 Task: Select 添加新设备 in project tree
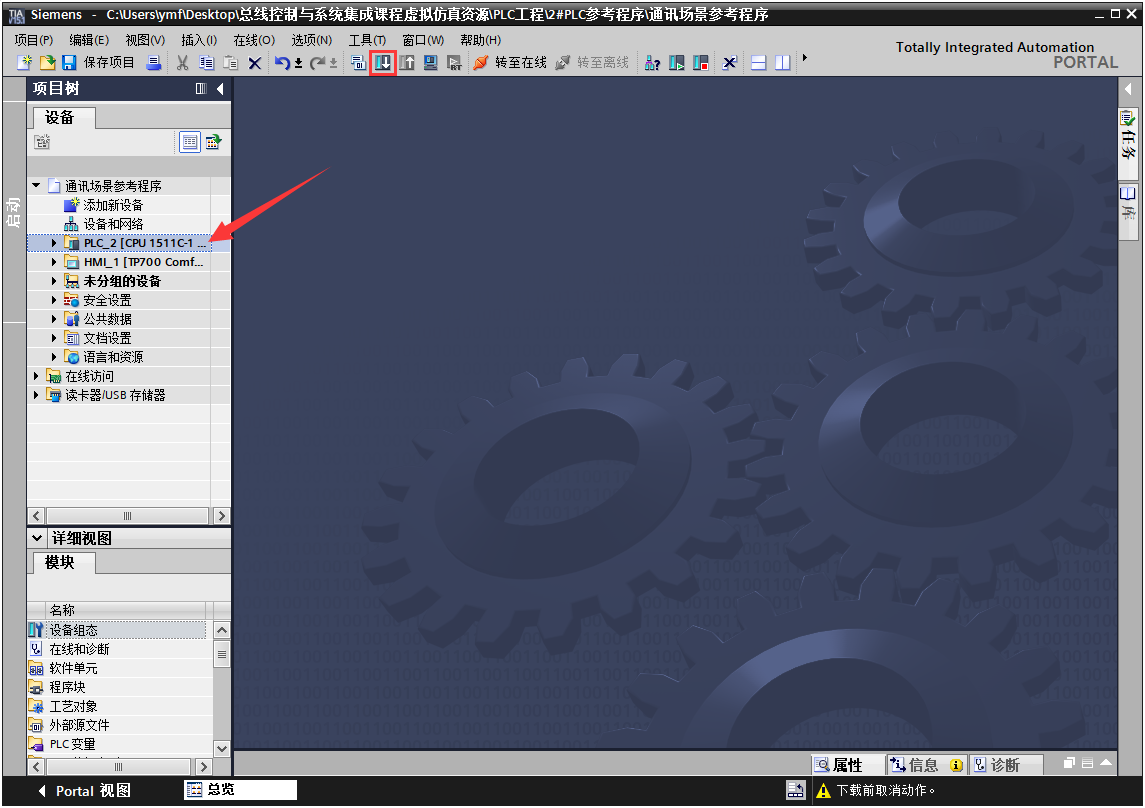tap(112, 205)
